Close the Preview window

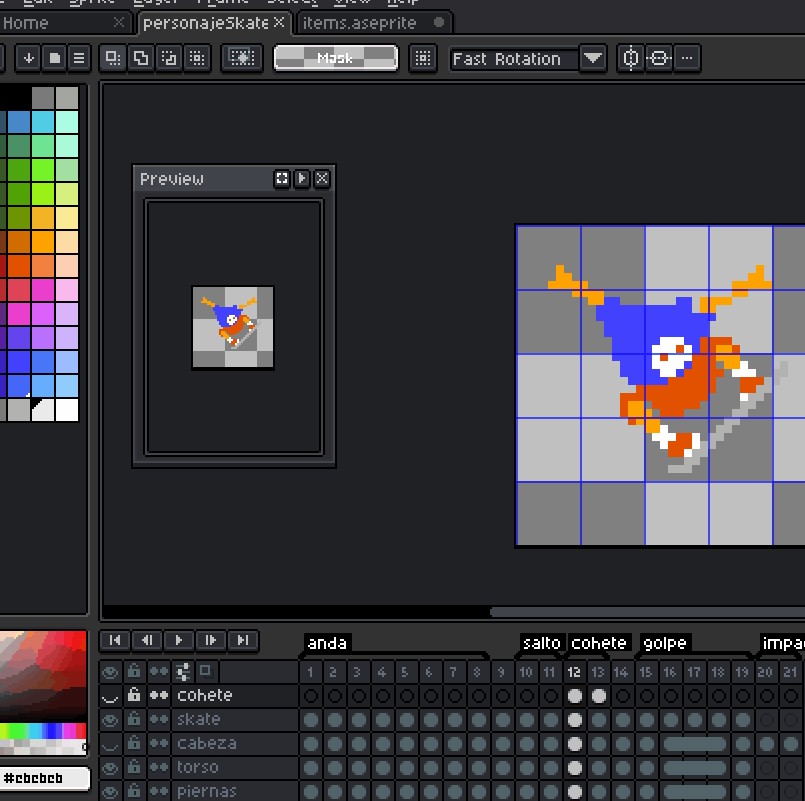pos(322,178)
